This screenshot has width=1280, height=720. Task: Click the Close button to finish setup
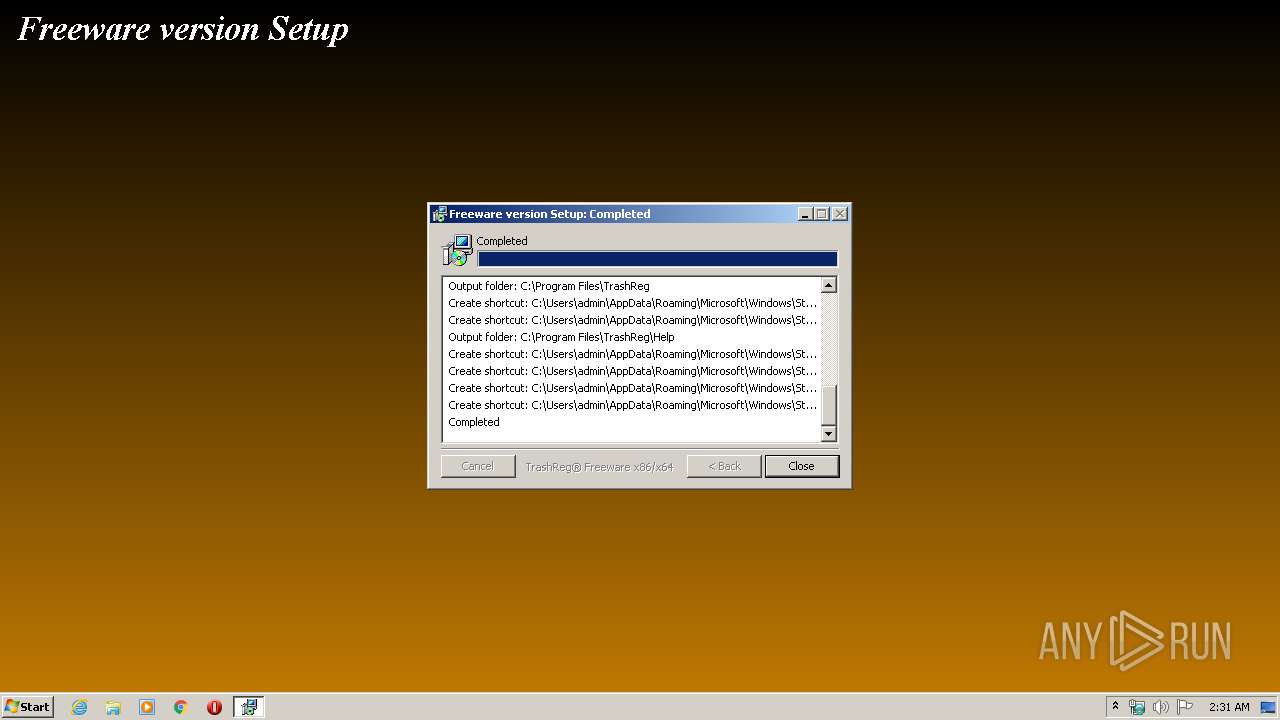[x=801, y=466]
